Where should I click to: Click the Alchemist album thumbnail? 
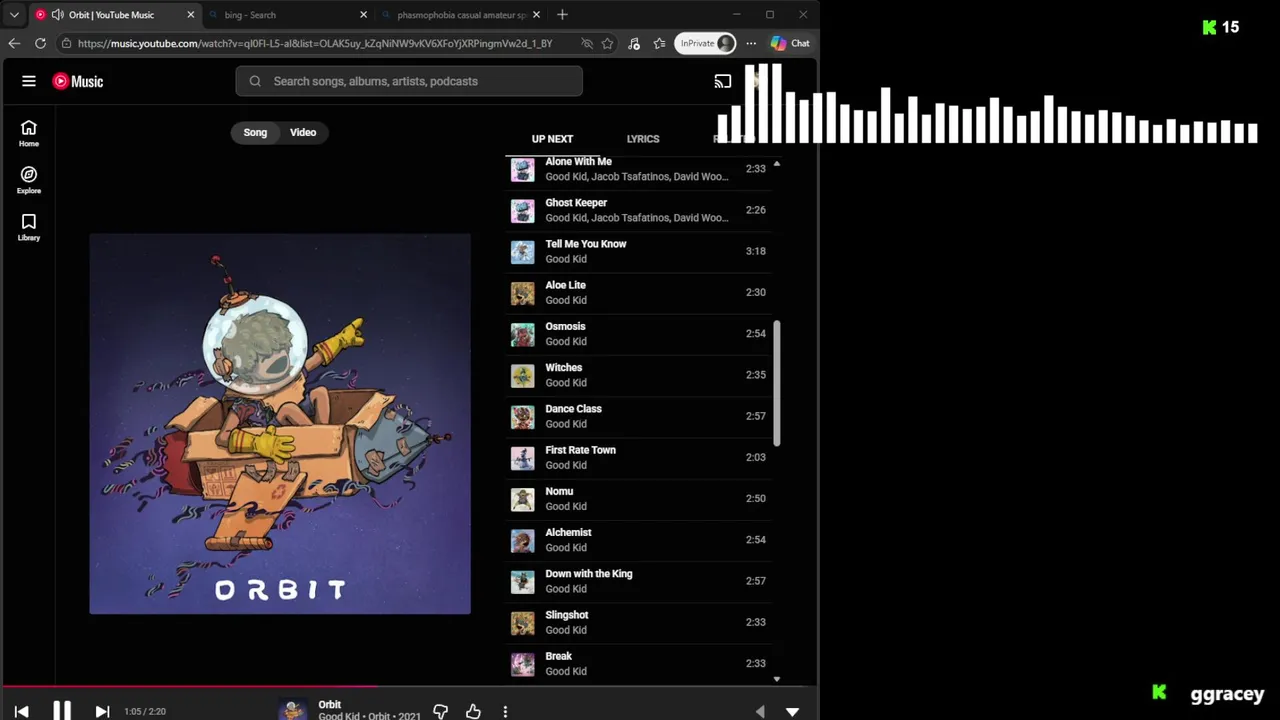523,540
